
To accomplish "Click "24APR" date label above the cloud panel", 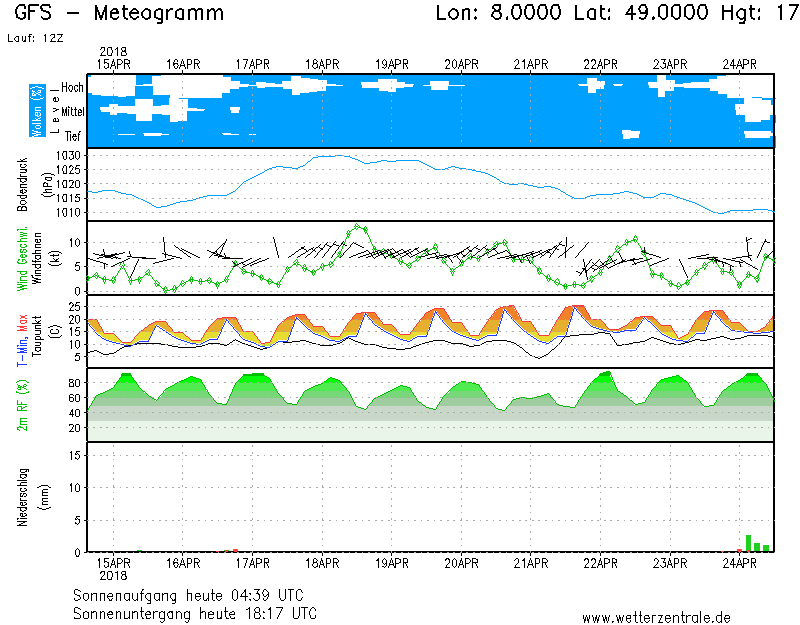I will pos(740,65).
